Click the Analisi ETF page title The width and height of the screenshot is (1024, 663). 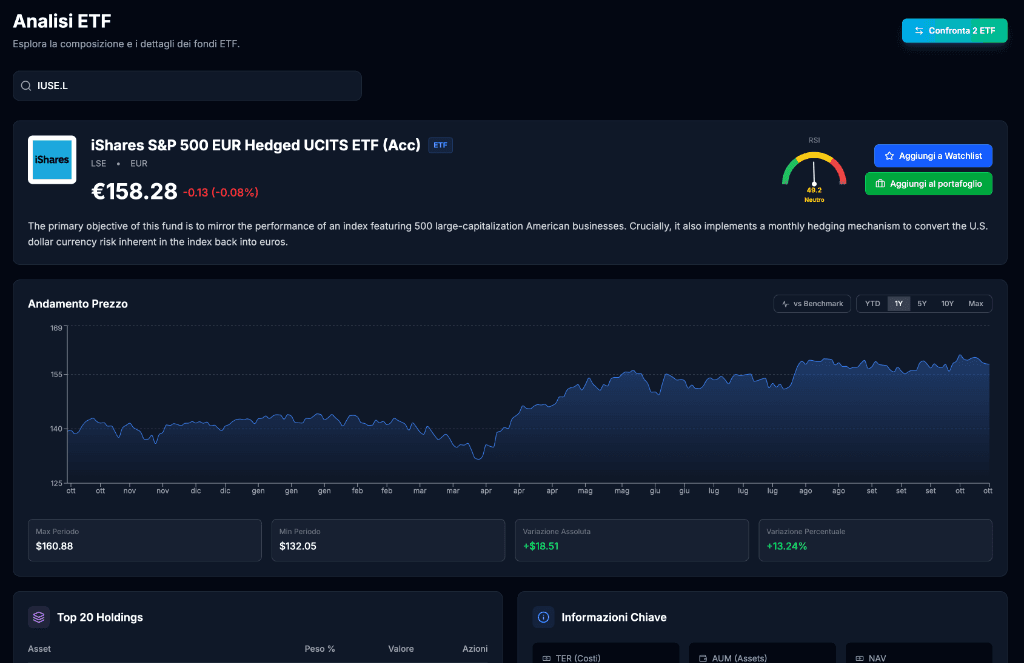point(62,22)
